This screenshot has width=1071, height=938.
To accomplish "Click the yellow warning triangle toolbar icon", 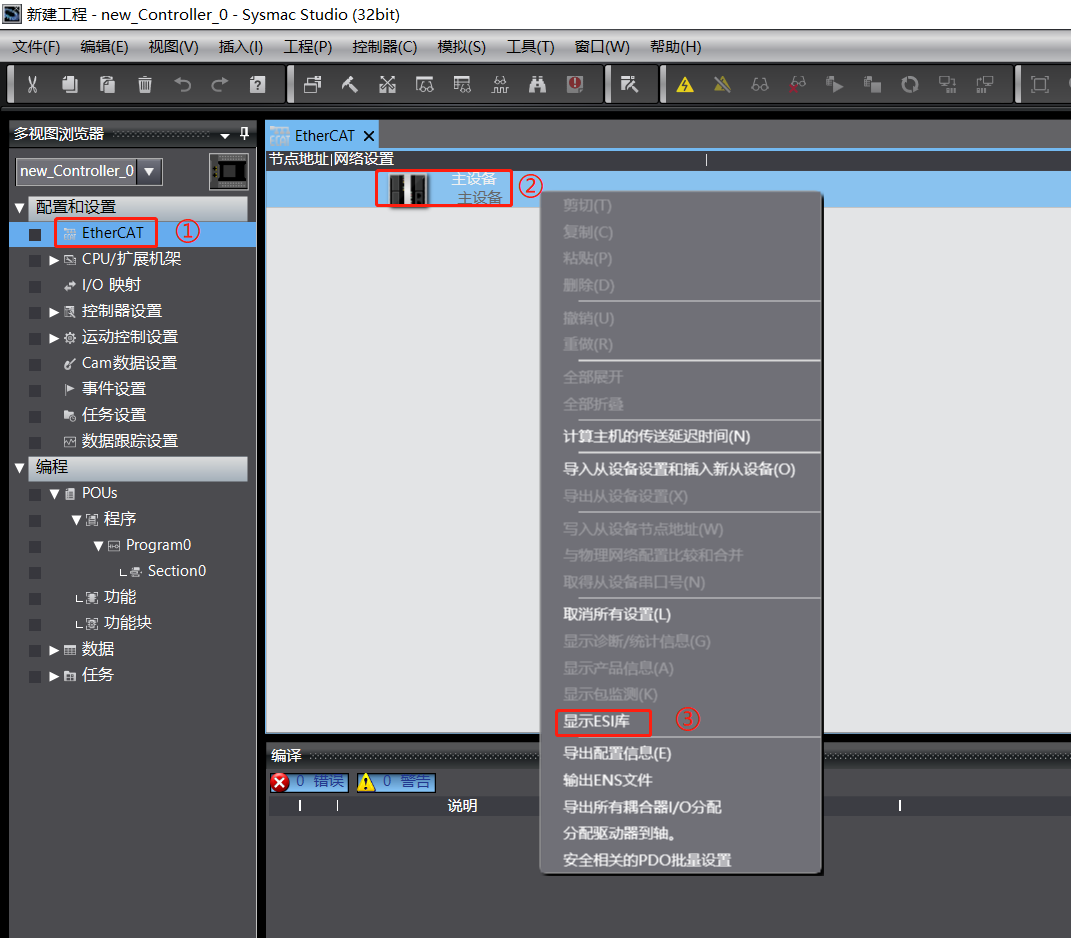I will [685, 85].
